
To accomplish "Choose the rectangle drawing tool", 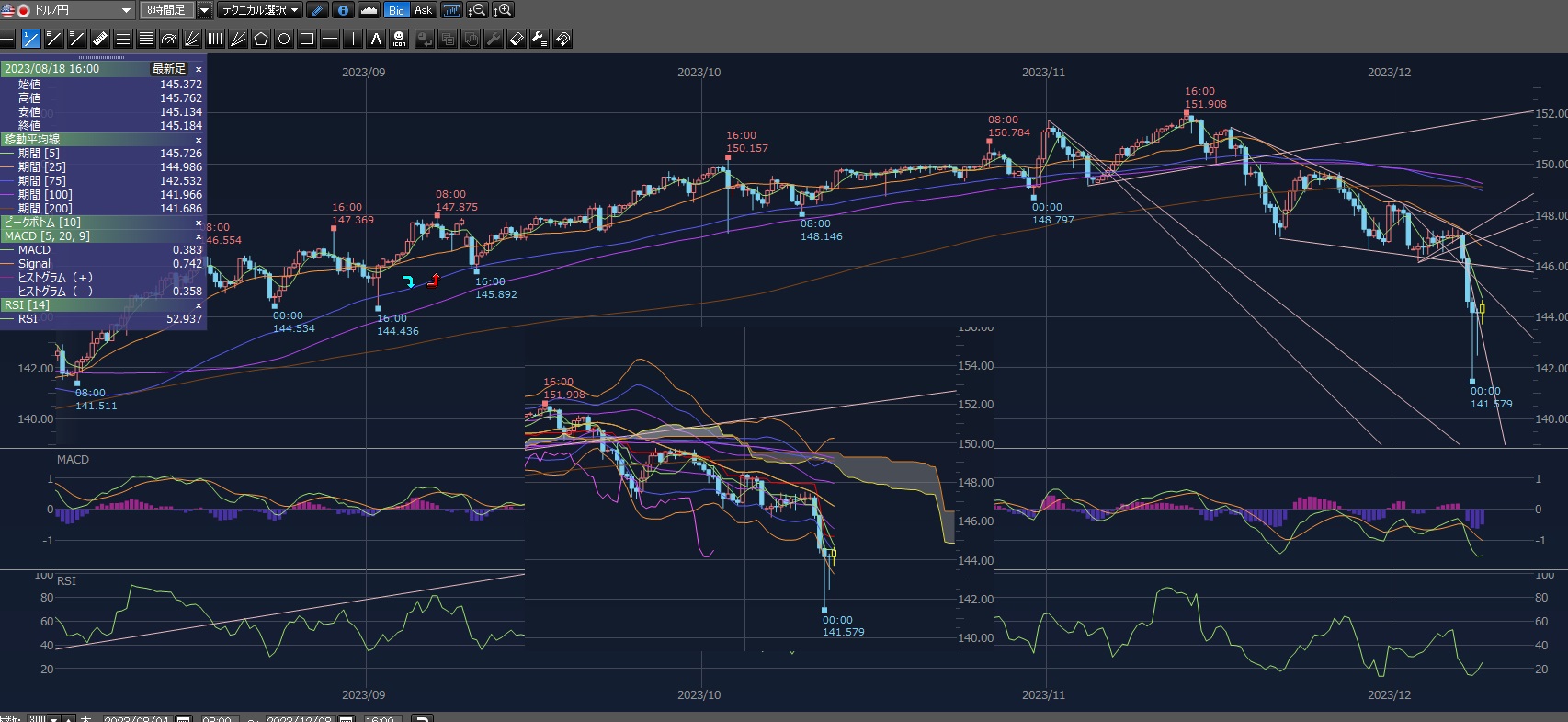I will (307, 39).
